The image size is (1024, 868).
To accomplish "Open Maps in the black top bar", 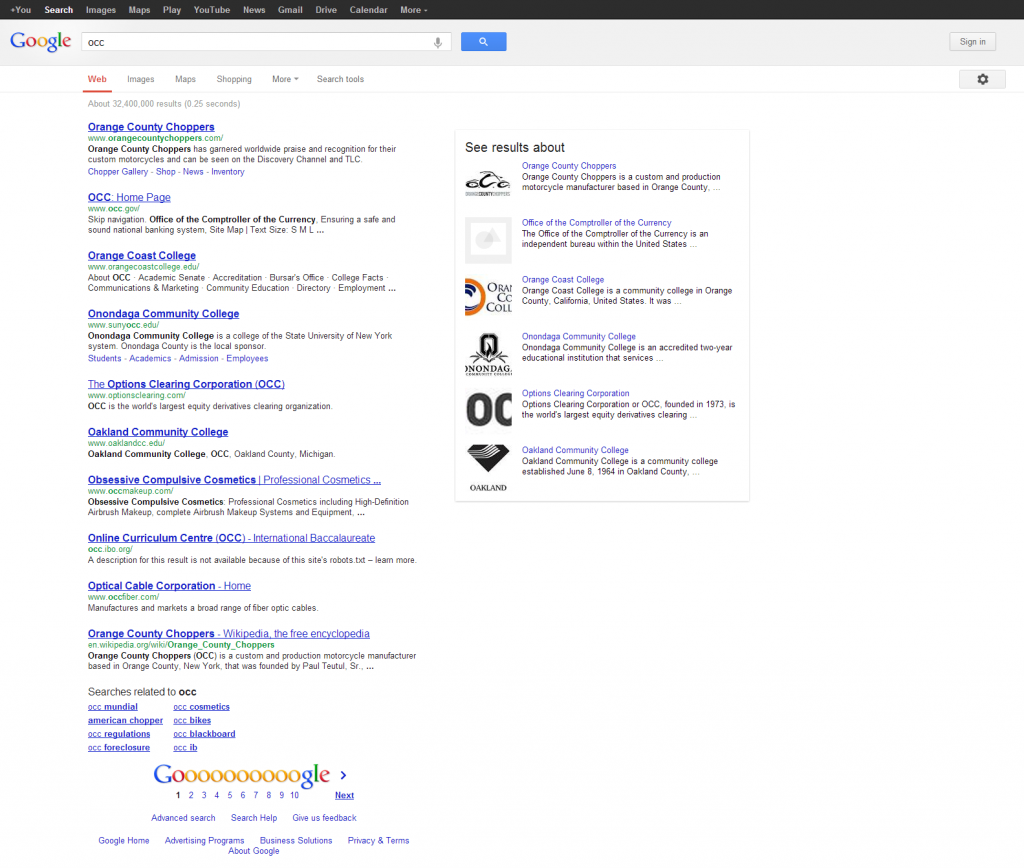I will 139,10.
